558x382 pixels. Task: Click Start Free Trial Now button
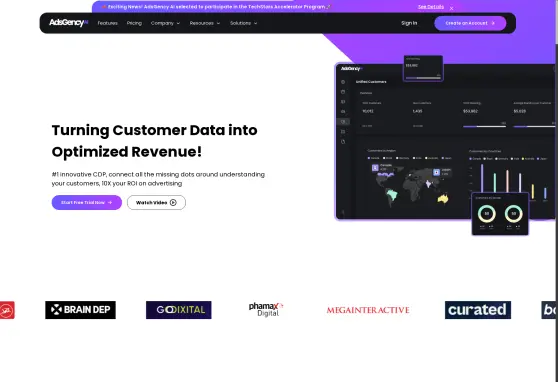pos(87,203)
